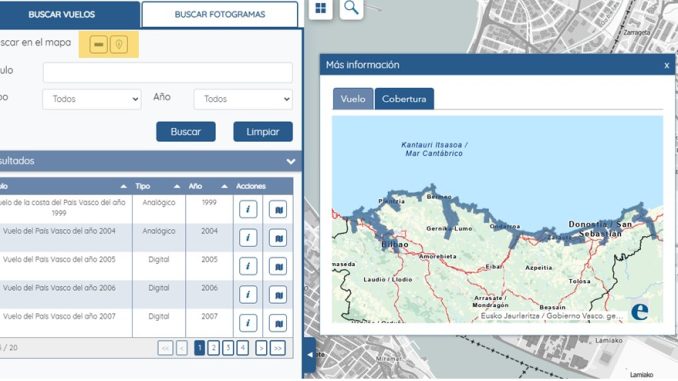Go to next results page
The width and height of the screenshot is (678, 381).
[x=261, y=348]
